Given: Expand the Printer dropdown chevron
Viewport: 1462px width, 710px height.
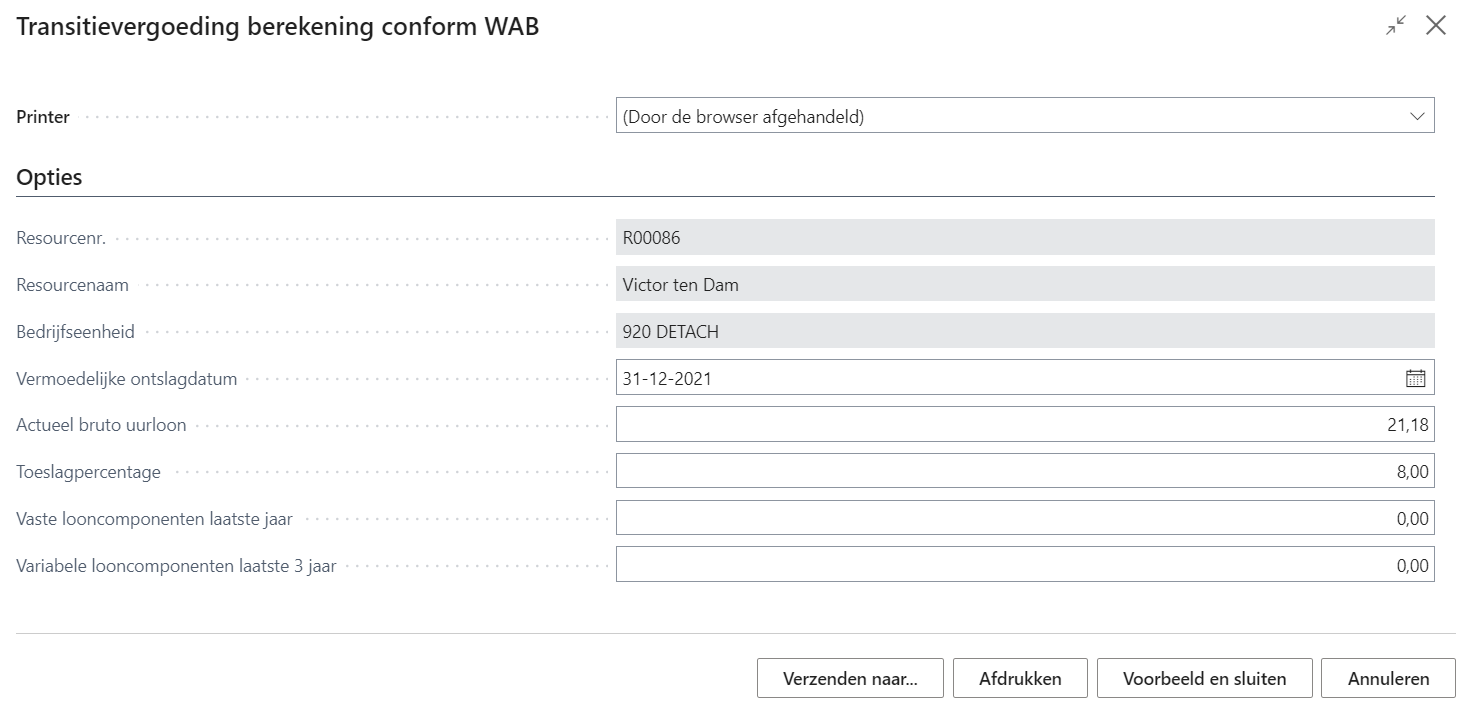Looking at the screenshot, I should click(x=1416, y=117).
